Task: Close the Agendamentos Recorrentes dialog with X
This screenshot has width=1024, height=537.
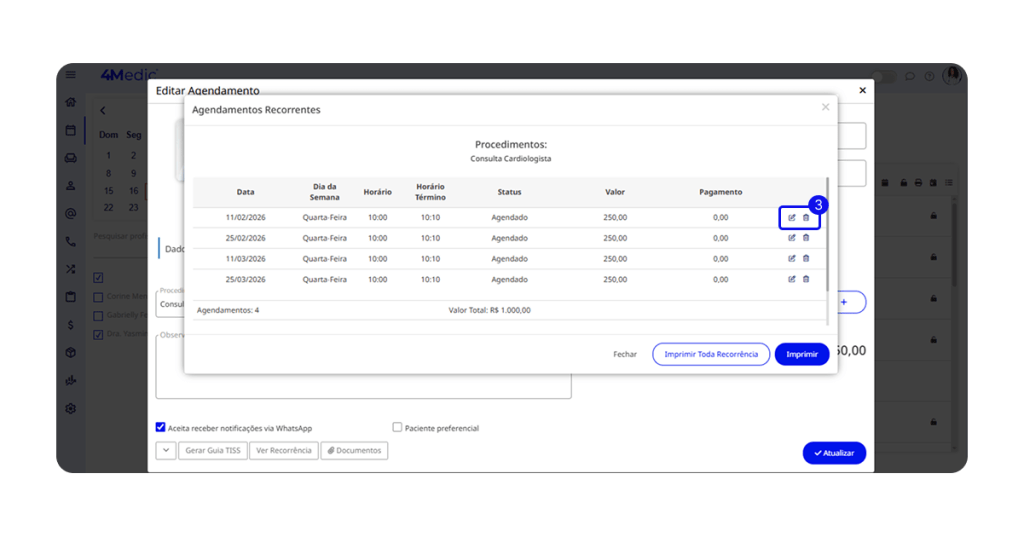Action: [x=825, y=107]
